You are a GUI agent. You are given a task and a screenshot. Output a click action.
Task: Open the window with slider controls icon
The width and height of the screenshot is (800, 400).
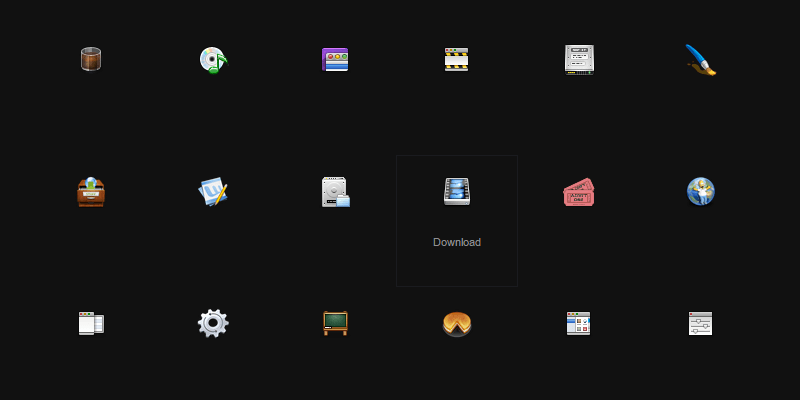coord(701,323)
